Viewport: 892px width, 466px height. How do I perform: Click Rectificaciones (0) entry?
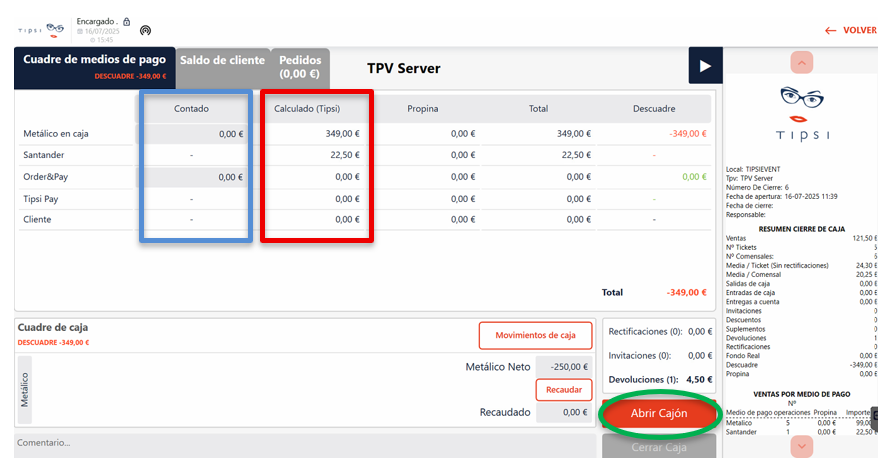pos(660,332)
